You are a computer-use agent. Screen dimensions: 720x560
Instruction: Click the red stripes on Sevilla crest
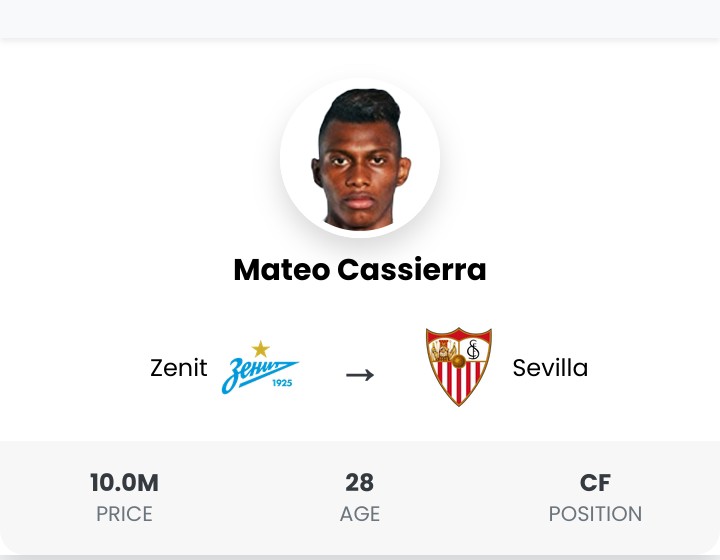coord(459,381)
